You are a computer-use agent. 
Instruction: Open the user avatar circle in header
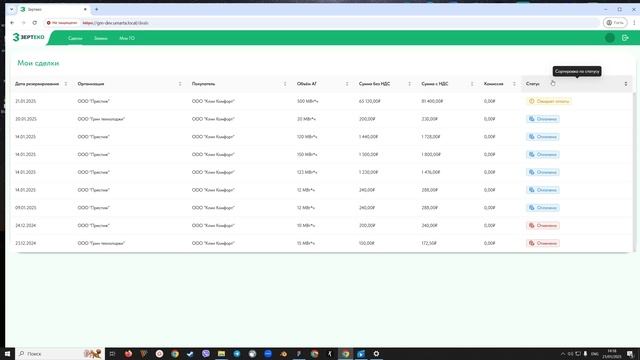click(610, 38)
